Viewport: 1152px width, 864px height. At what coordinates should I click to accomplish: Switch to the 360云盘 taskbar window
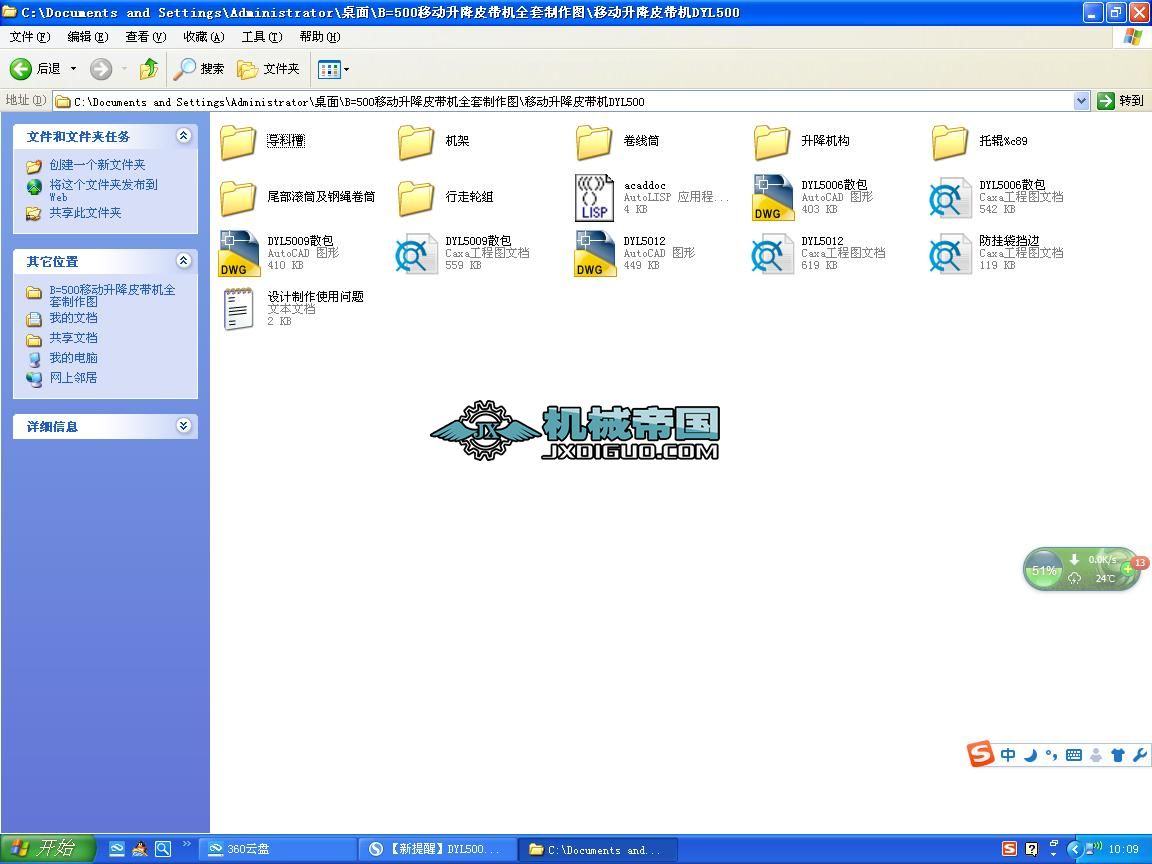pos(278,849)
